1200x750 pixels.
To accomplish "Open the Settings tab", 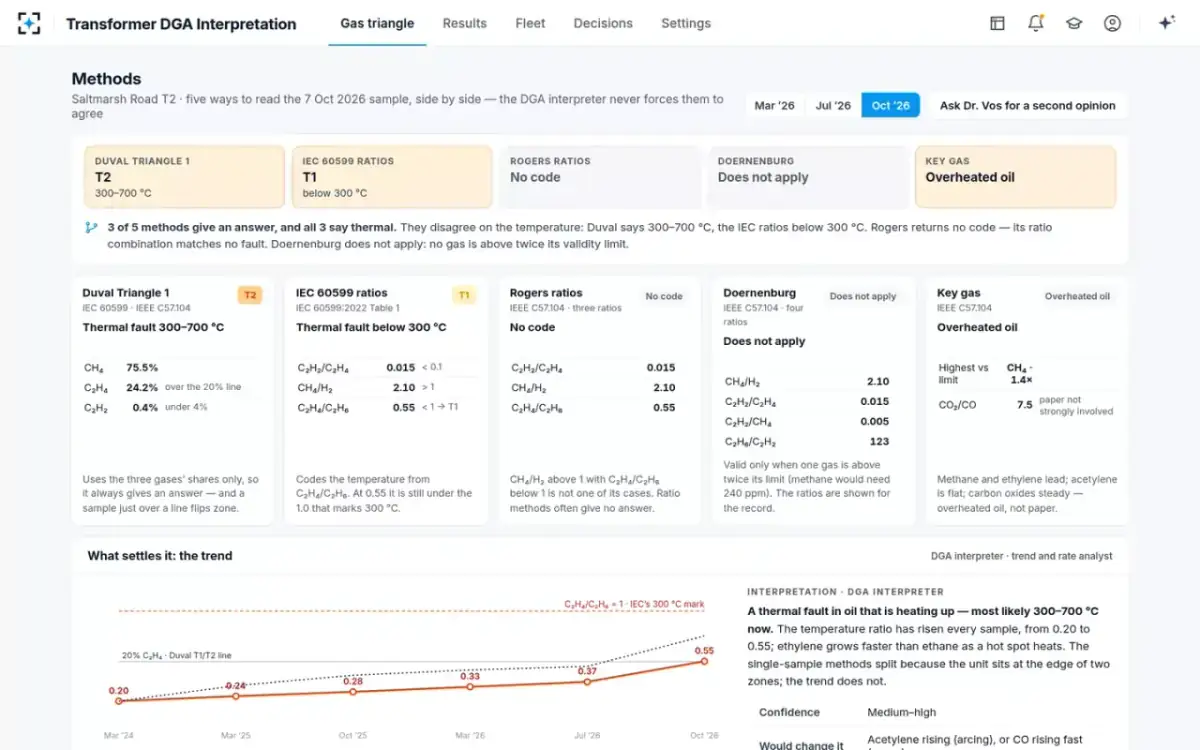I will click(x=686, y=23).
